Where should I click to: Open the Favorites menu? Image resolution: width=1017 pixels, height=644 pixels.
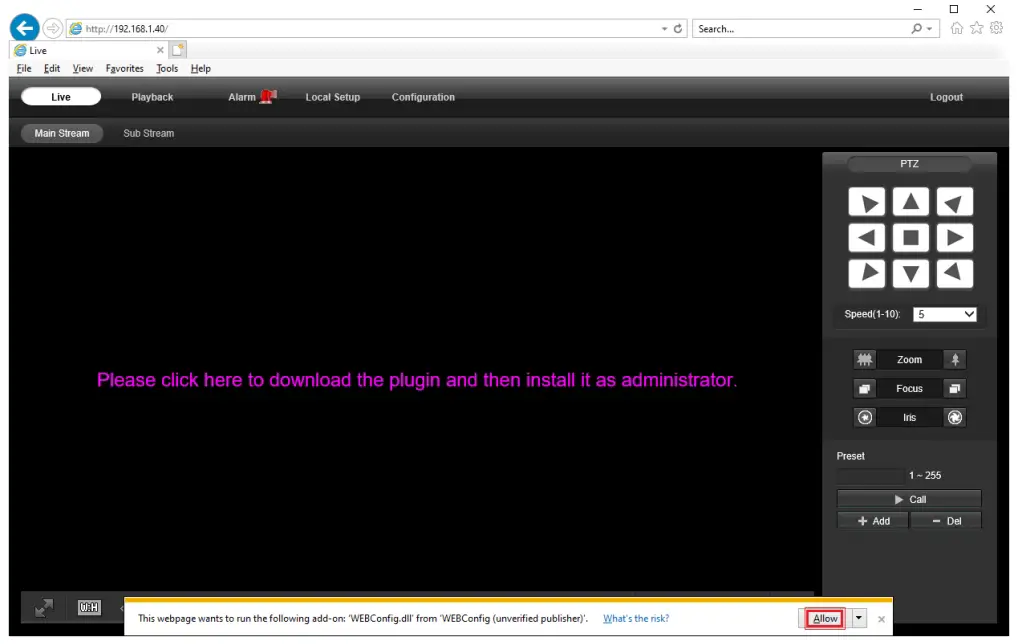[125, 68]
